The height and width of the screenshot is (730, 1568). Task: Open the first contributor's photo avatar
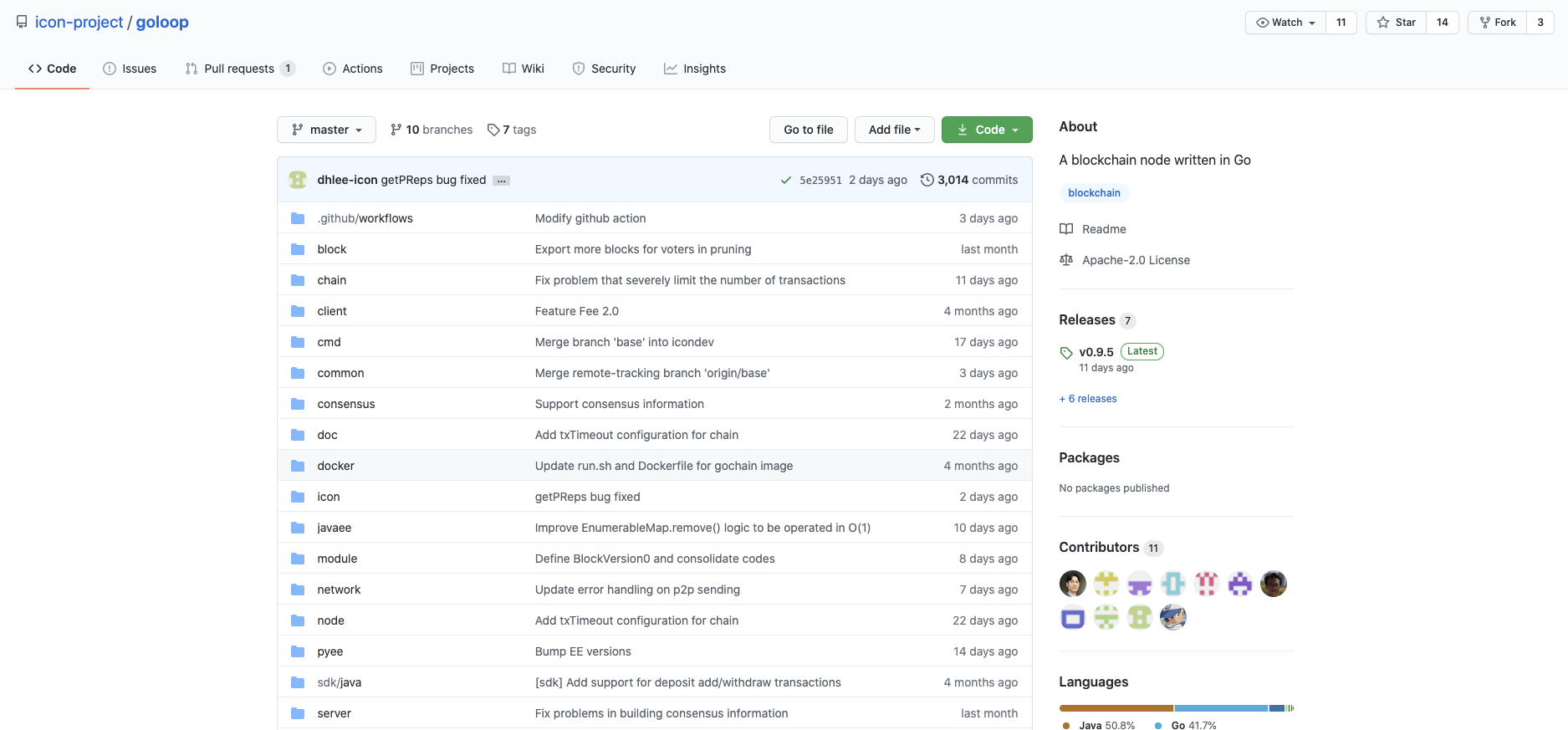pyautogui.click(x=1073, y=584)
